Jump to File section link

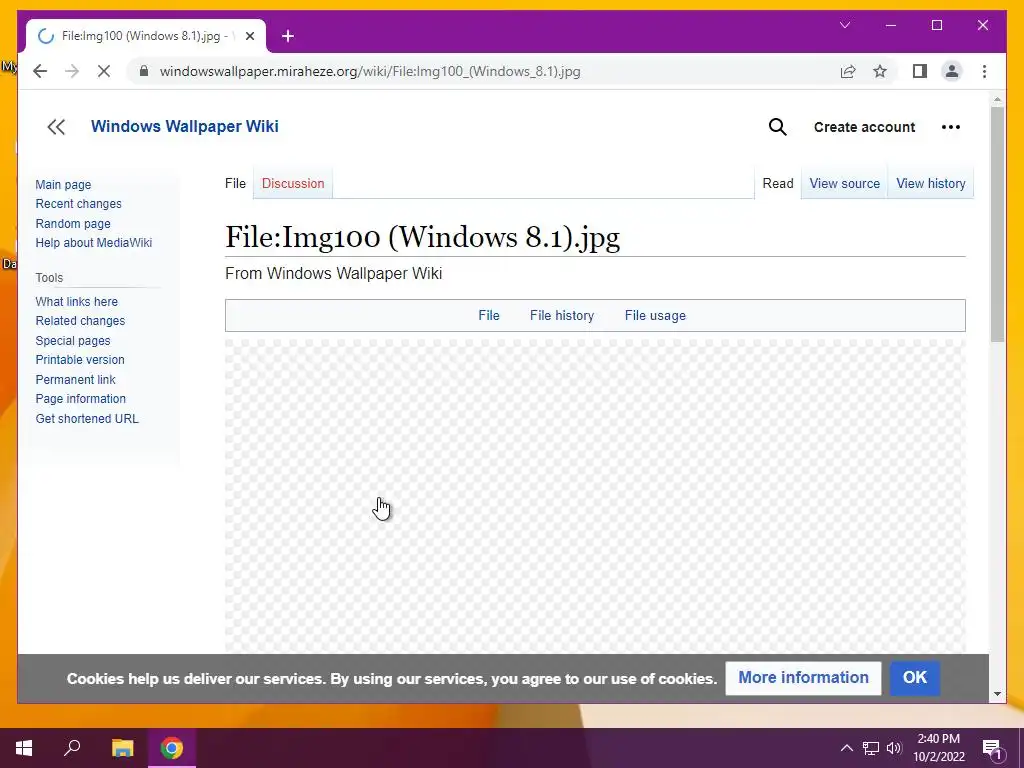488,315
